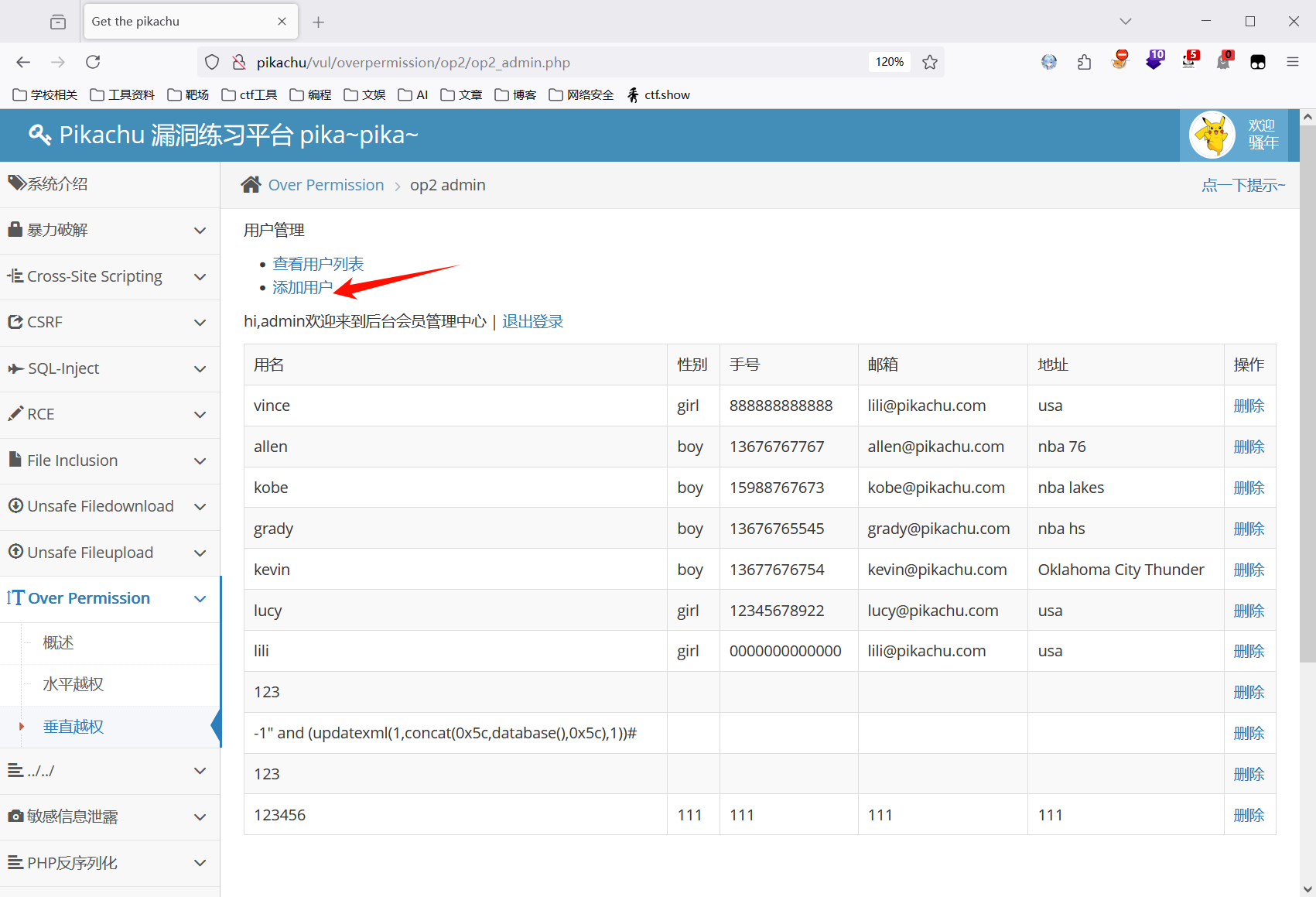
Task: Collapse the Over Permission section
Action: (x=110, y=598)
